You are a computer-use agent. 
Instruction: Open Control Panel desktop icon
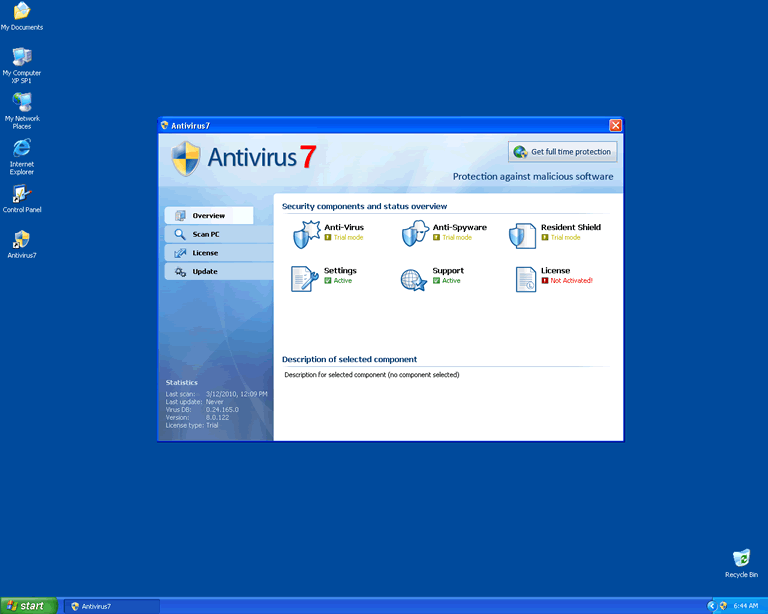pos(21,194)
